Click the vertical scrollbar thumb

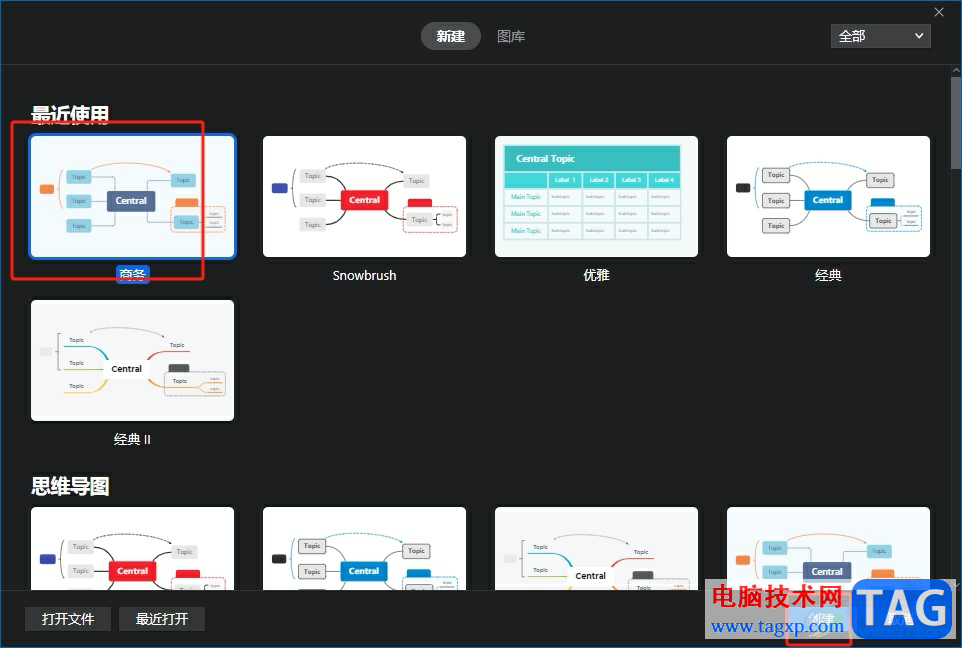[956, 123]
